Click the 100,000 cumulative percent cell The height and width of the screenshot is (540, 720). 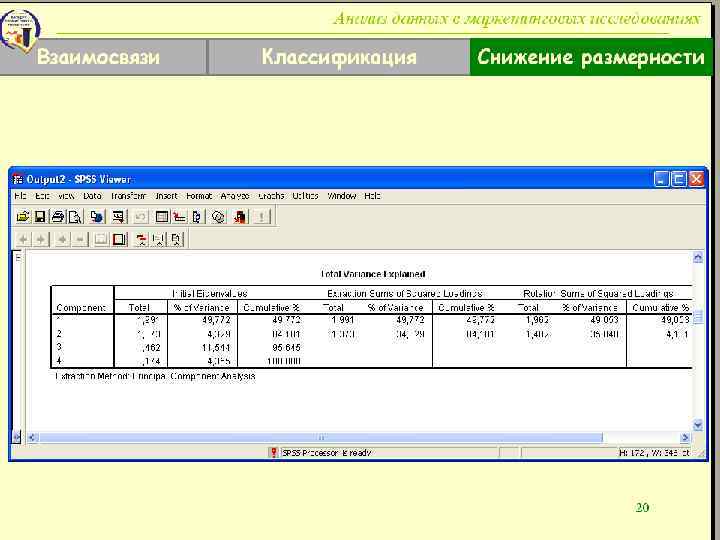(x=284, y=361)
